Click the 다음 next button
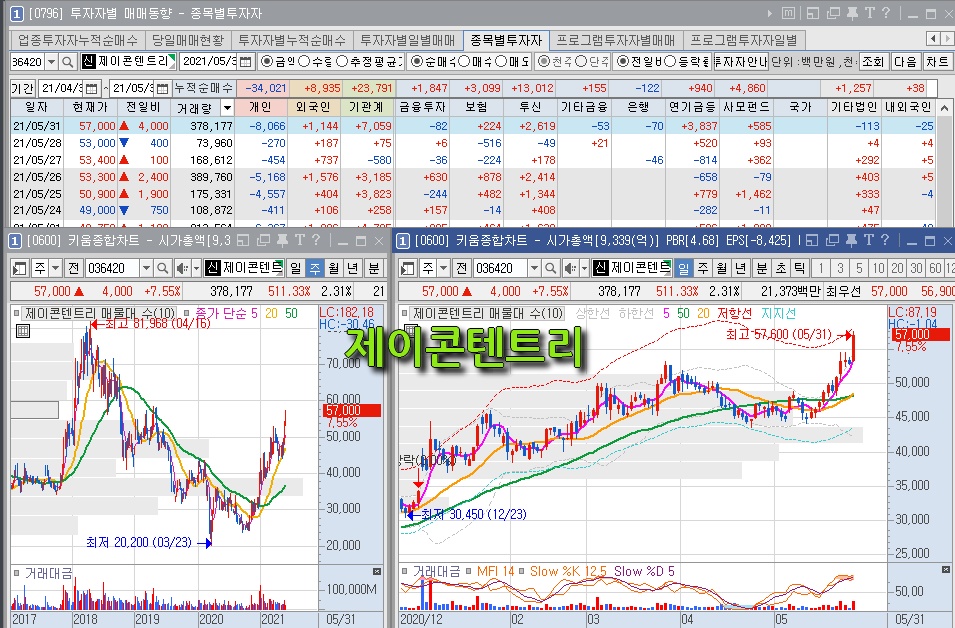The height and width of the screenshot is (628, 955). [x=905, y=62]
